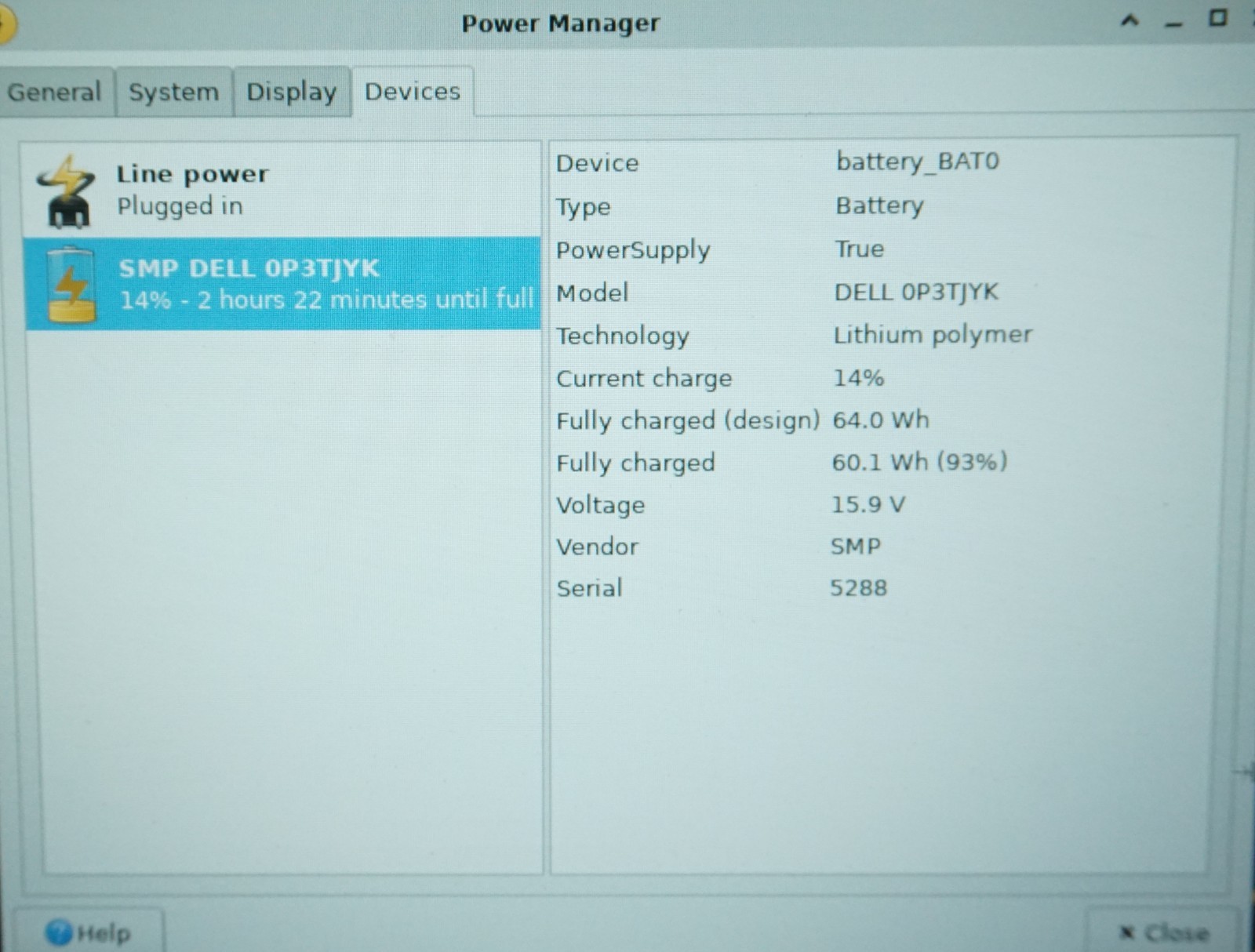
Task: Click the Technology label
Action: tap(623, 336)
